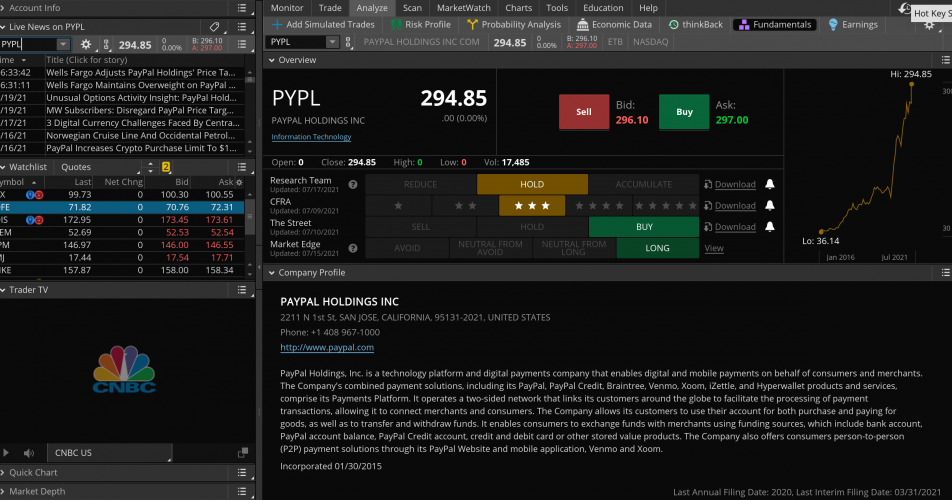Screen dimensions: 952x500
Task: Open the watchlist column settings gear
Action: [x=239, y=182]
